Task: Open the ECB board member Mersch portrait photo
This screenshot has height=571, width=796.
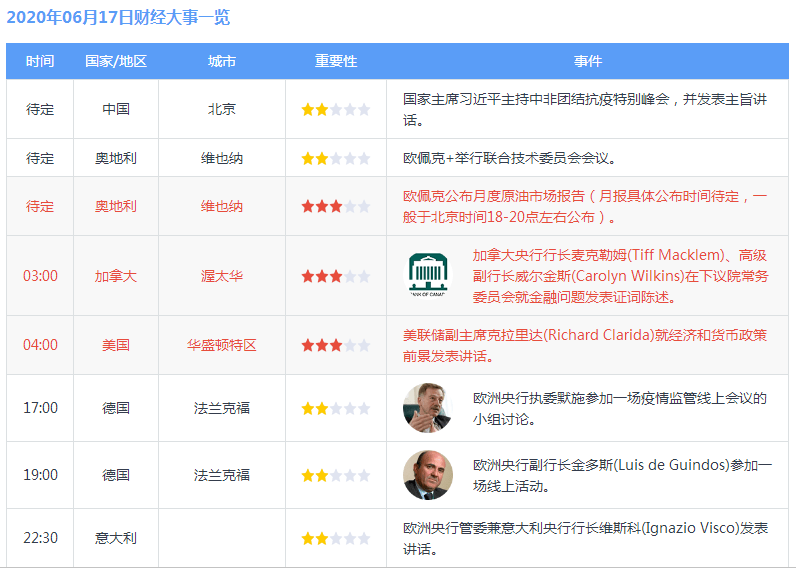Action: (428, 408)
